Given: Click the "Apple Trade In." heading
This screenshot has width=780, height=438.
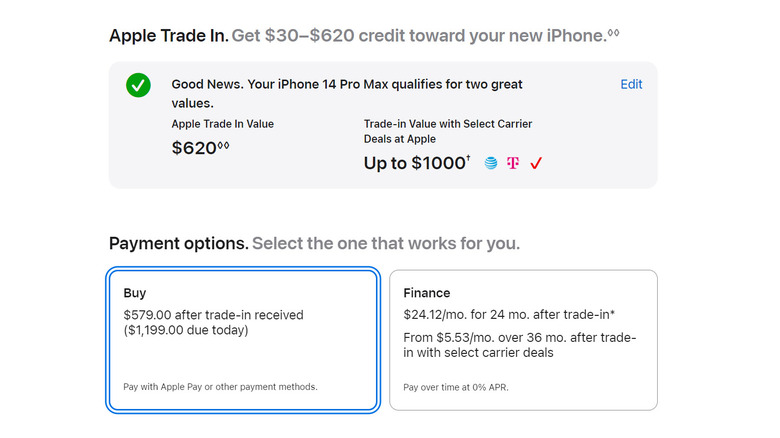Looking at the screenshot, I should 168,36.
